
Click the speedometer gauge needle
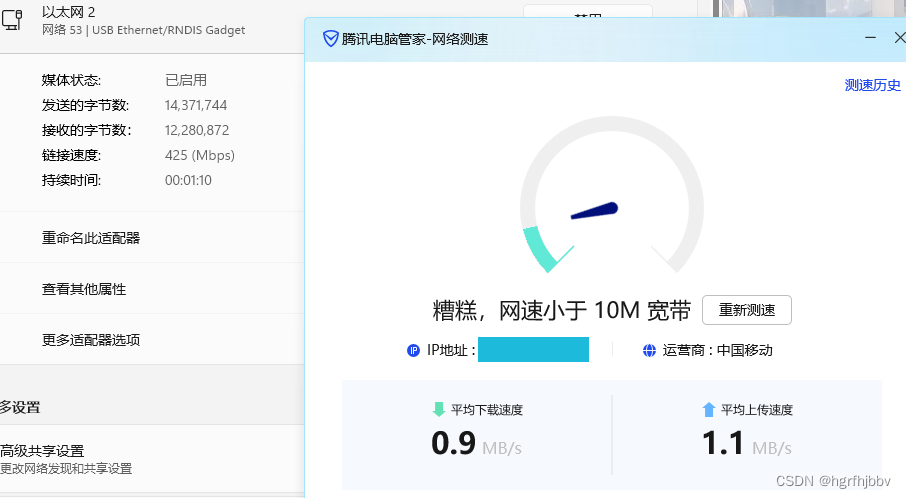[595, 210]
